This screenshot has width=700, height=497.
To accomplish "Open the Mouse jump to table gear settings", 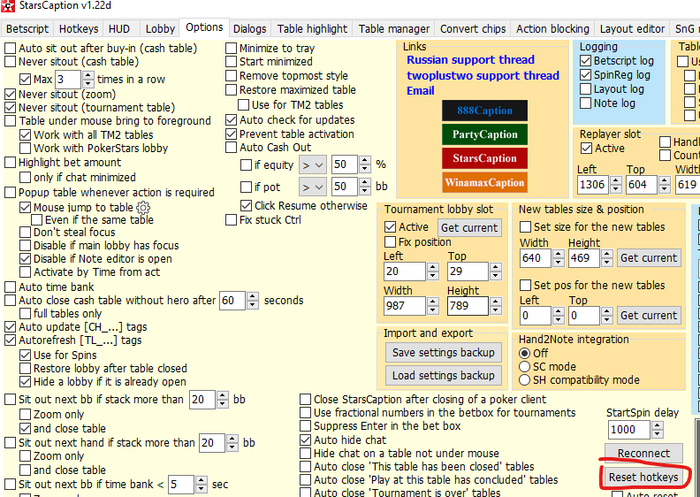I will 143,208.
